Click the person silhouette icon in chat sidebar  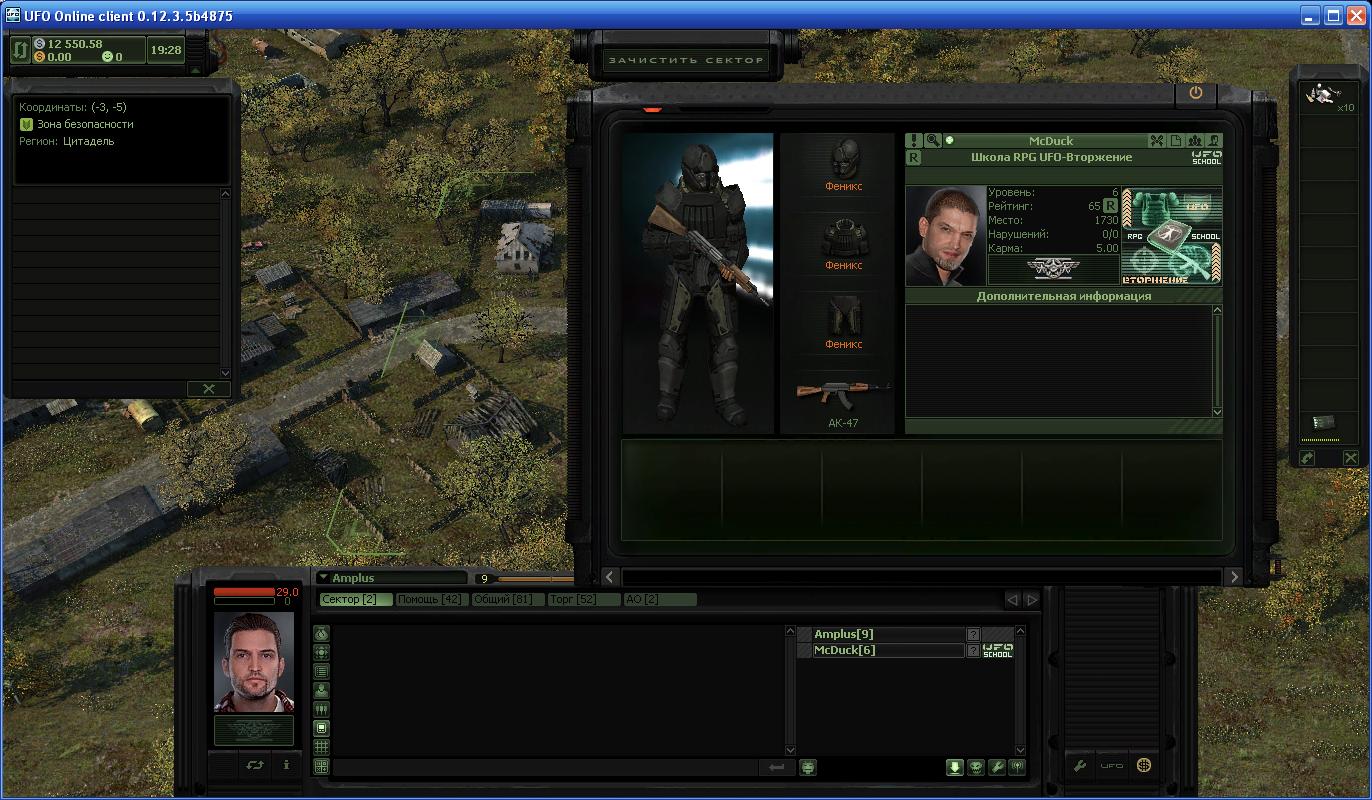point(321,690)
